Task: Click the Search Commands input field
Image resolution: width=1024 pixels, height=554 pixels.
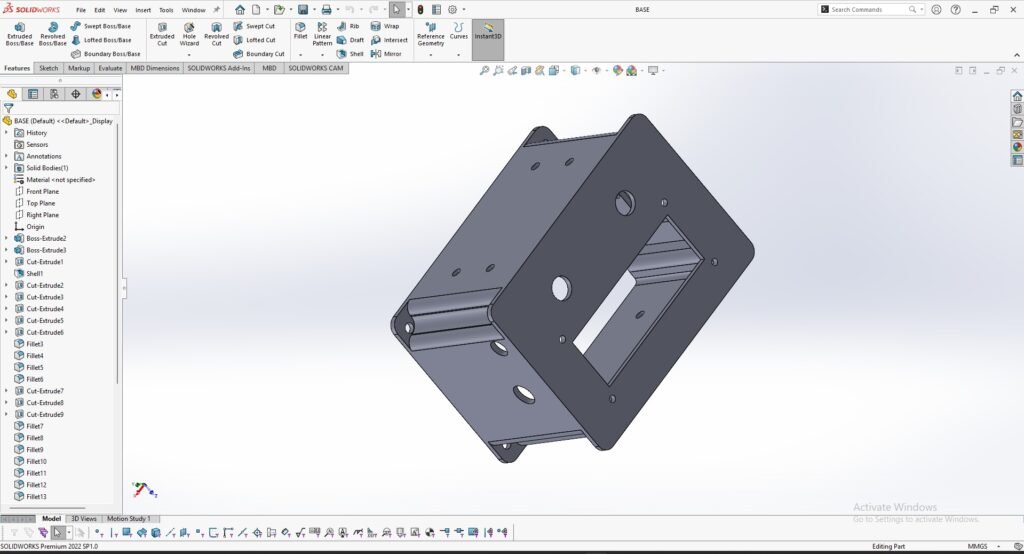Action: tap(868, 10)
